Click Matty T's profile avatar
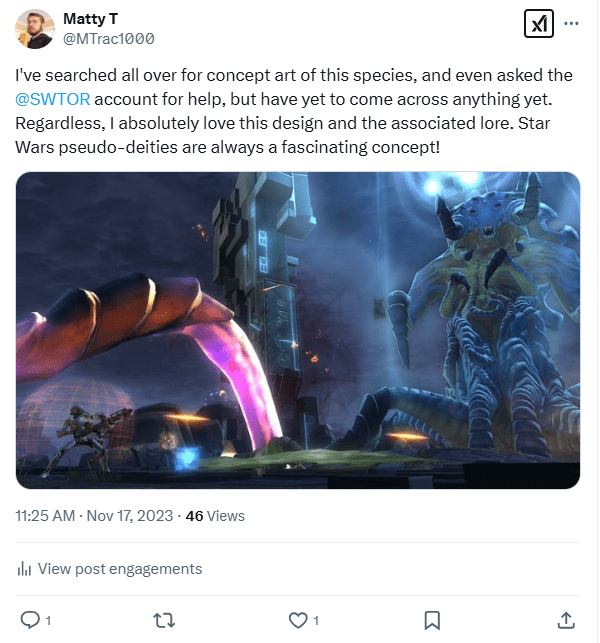 tap(35, 29)
